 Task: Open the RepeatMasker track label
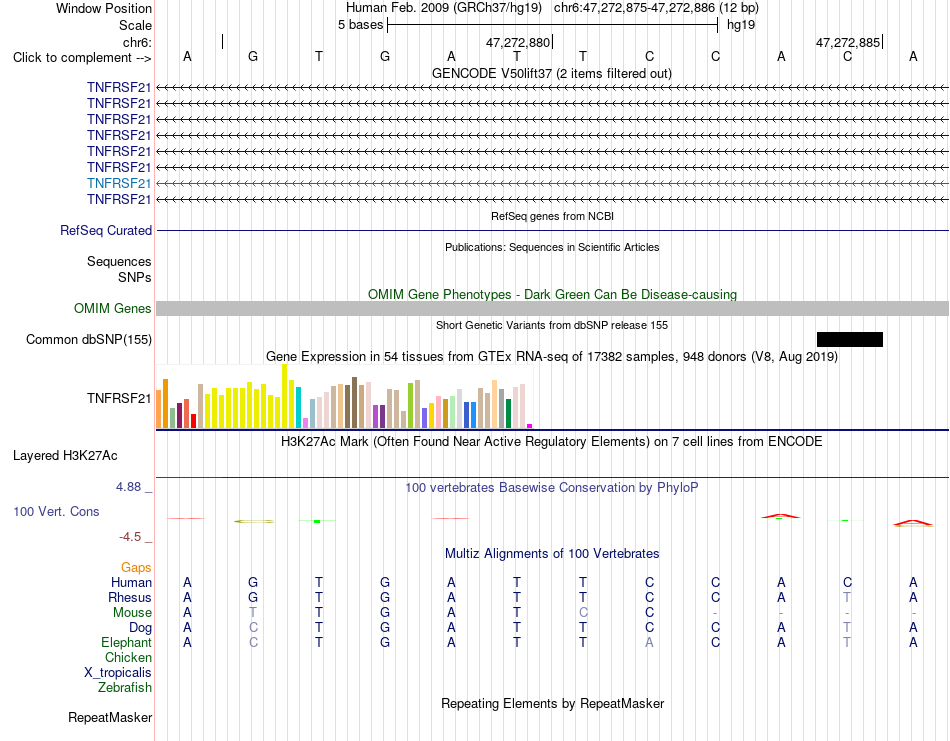tap(110, 717)
